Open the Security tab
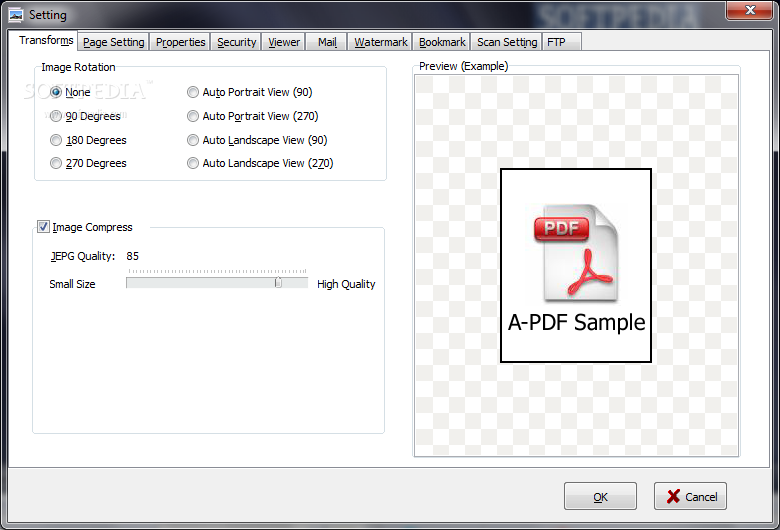780x530 pixels. [x=236, y=42]
